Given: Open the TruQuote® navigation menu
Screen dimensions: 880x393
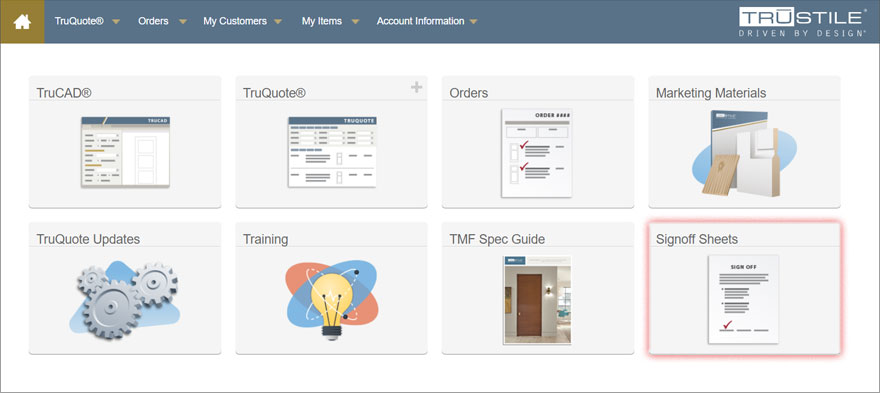Looking at the screenshot, I should [x=79, y=21].
